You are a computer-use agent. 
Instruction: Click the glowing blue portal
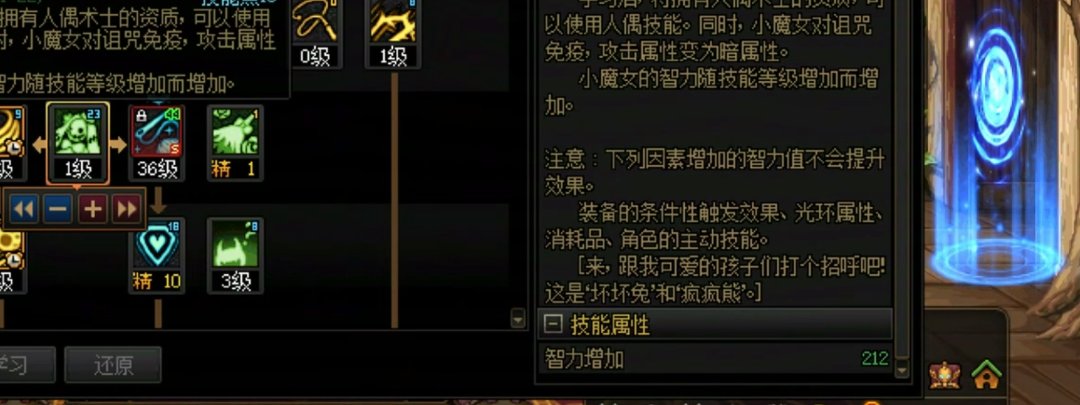click(996, 145)
